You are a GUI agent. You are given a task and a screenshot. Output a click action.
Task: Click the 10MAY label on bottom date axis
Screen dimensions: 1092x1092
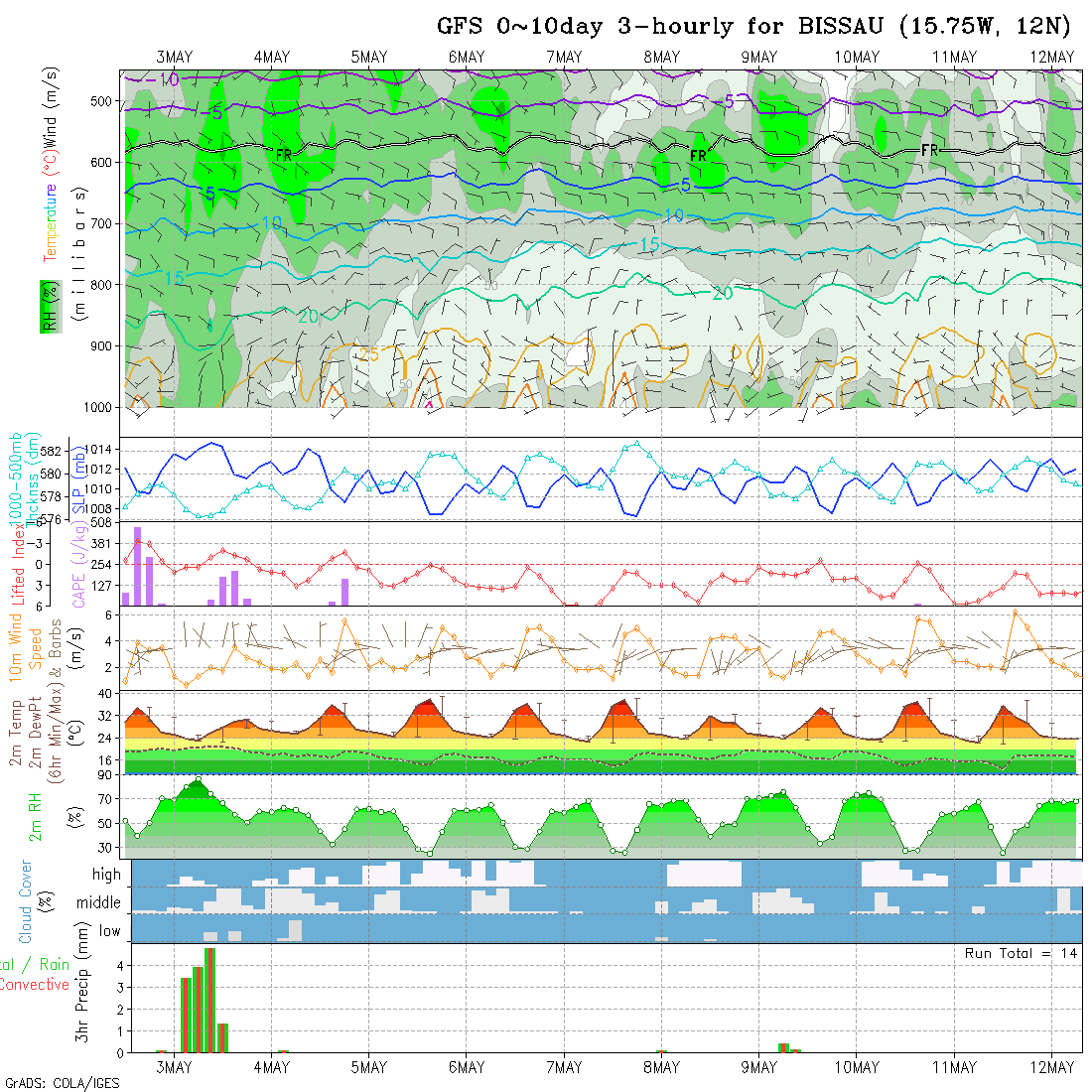857,1067
